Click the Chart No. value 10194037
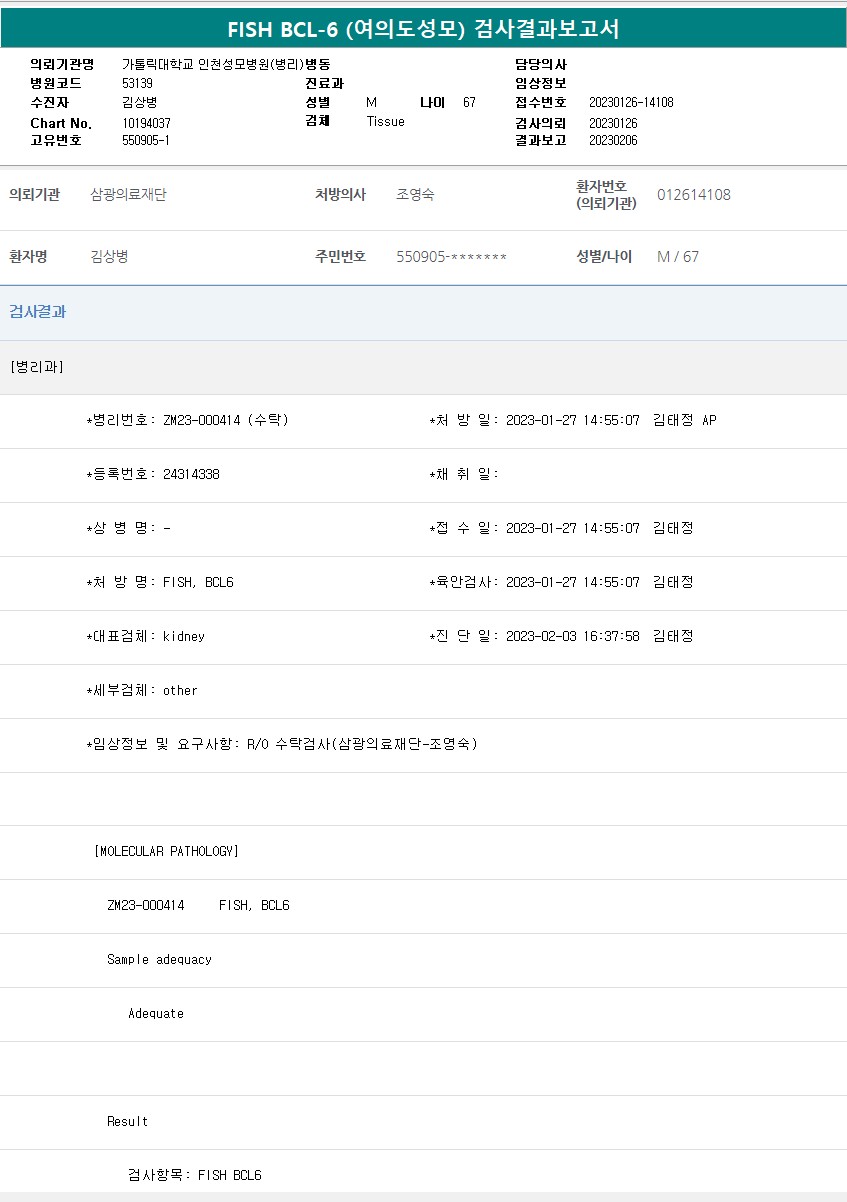This screenshot has height=1202, width=847. pos(146,122)
